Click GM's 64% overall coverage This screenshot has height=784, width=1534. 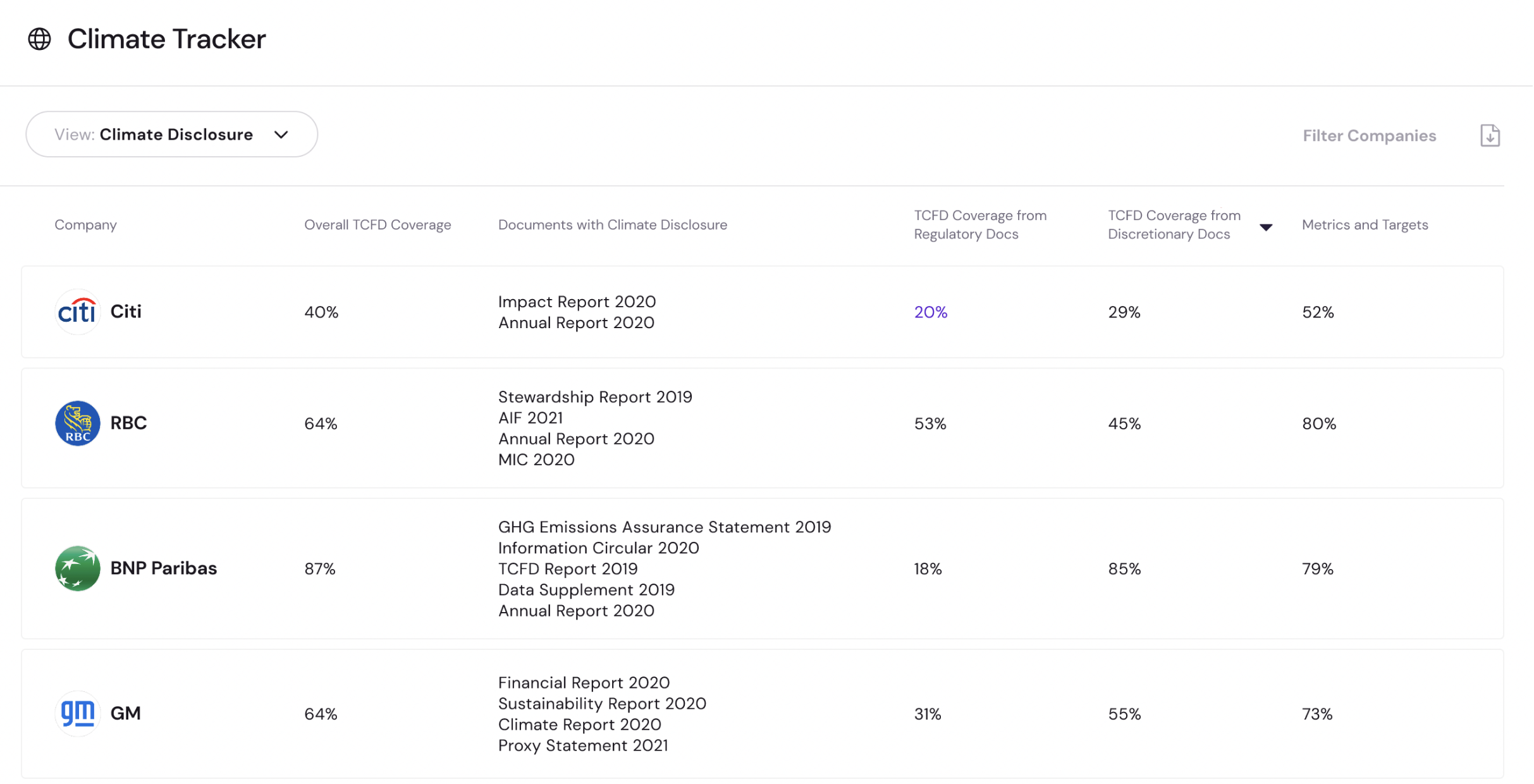(x=321, y=714)
